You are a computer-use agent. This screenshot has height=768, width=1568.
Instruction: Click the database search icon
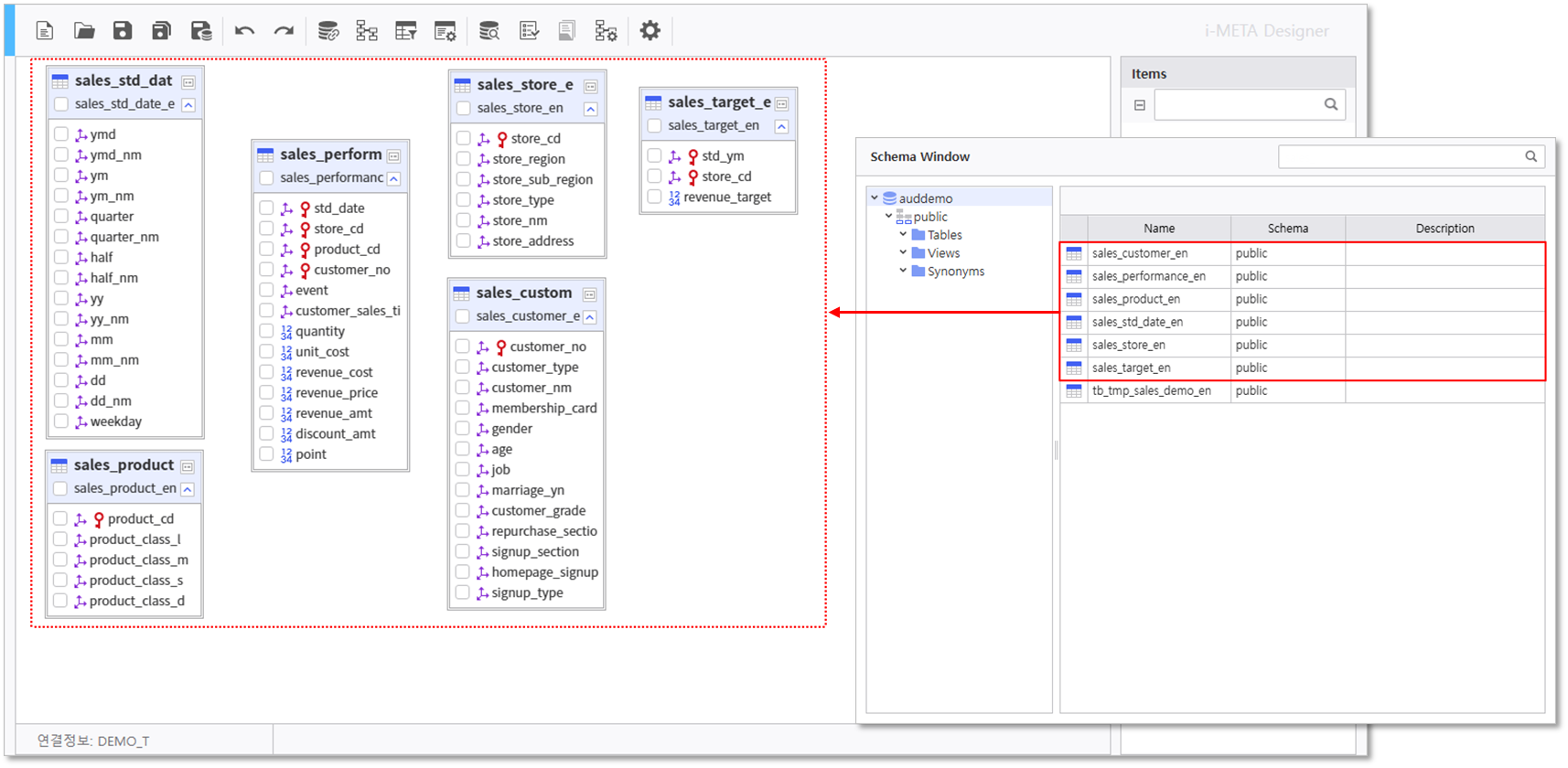pyautogui.click(x=489, y=31)
